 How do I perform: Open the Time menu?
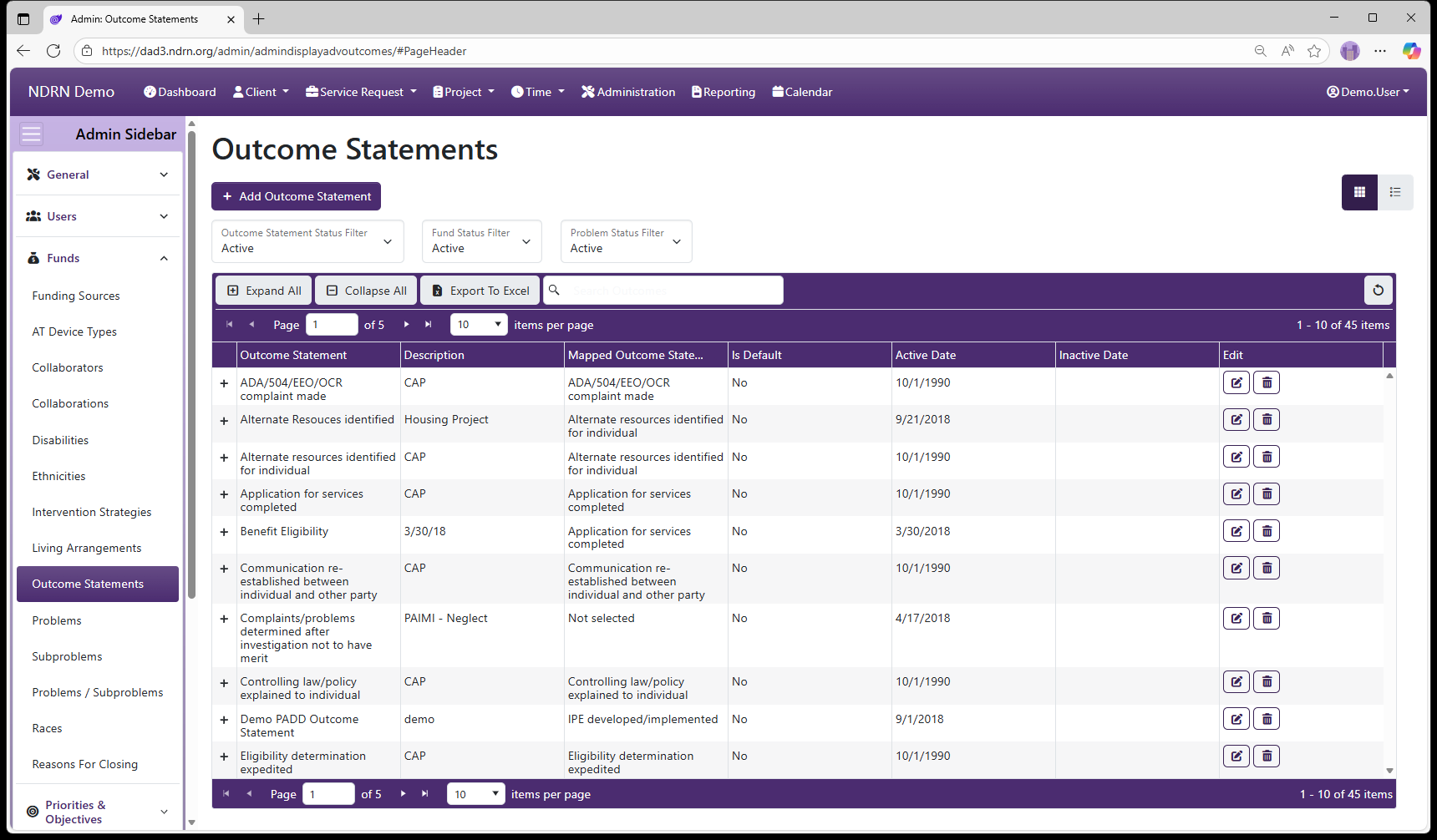point(538,92)
